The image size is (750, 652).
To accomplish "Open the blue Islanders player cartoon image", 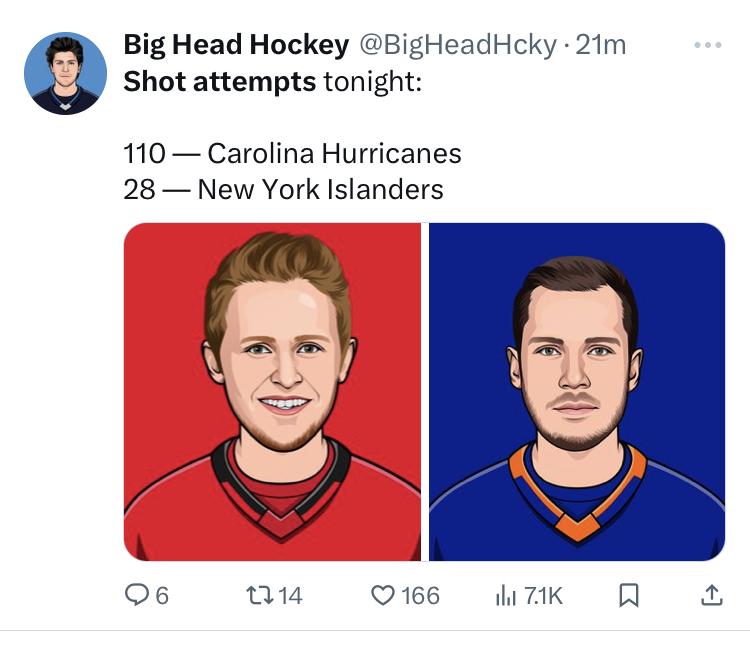I will tap(577, 391).
